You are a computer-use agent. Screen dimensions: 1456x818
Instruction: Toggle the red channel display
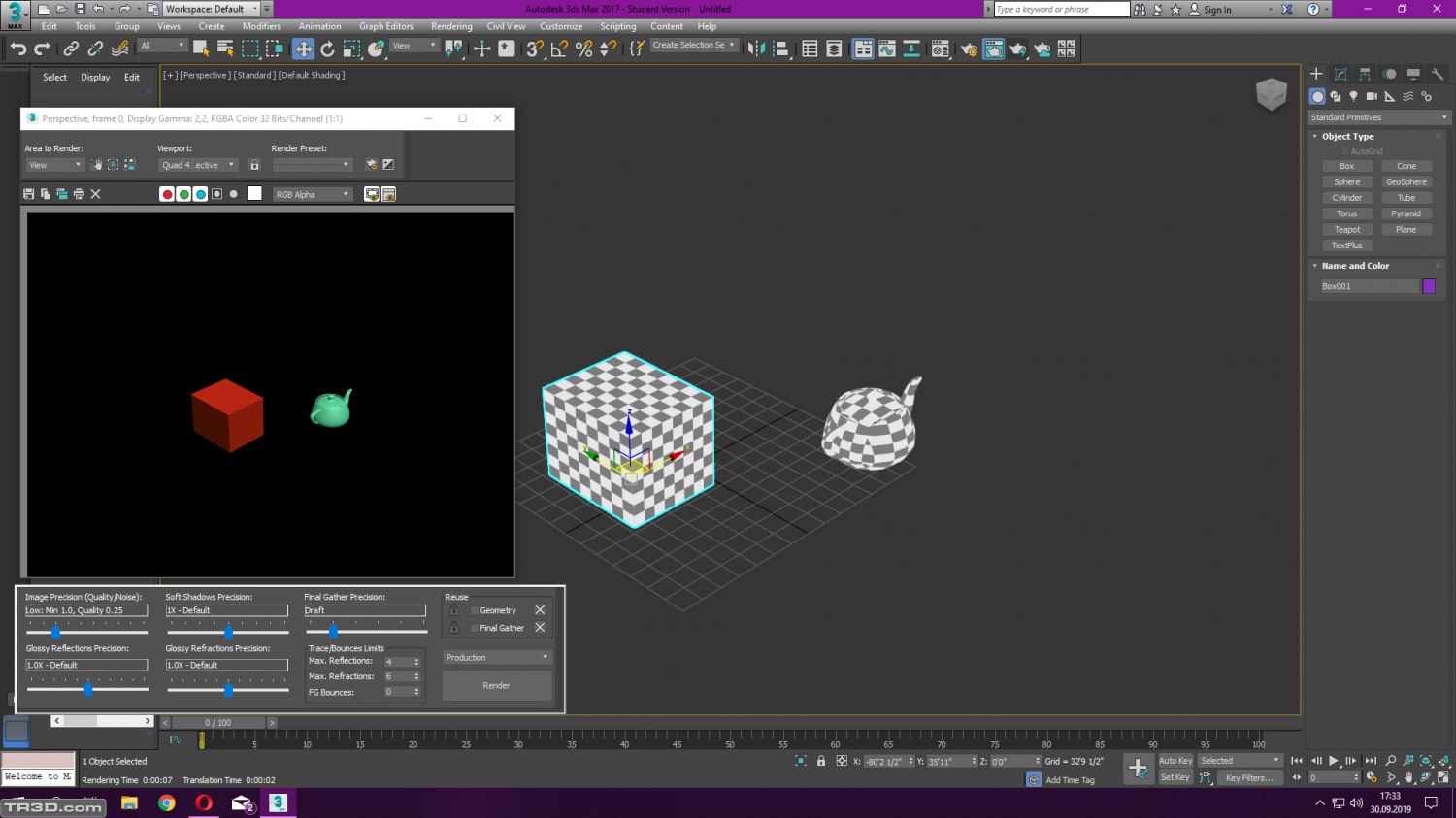[x=167, y=194]
